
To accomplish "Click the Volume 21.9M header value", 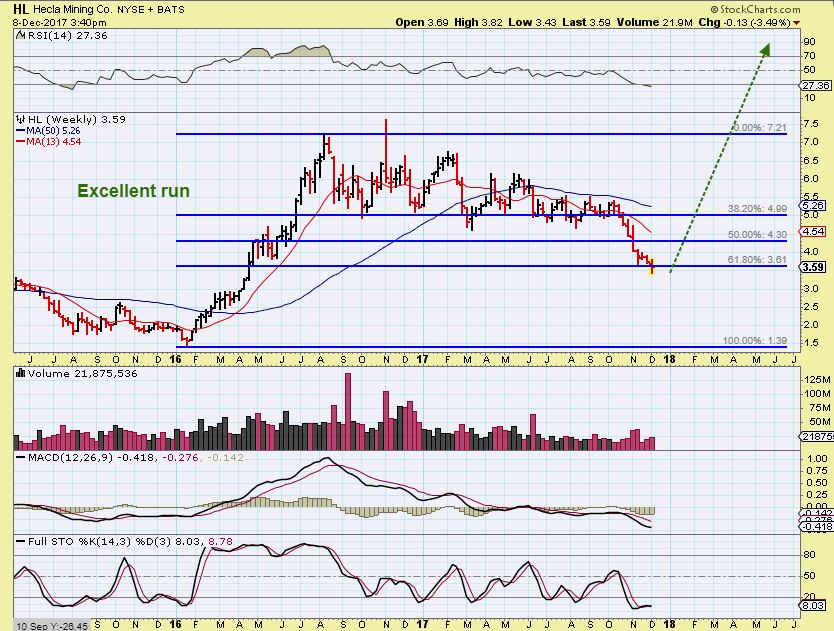I will [x=655, y=22].
